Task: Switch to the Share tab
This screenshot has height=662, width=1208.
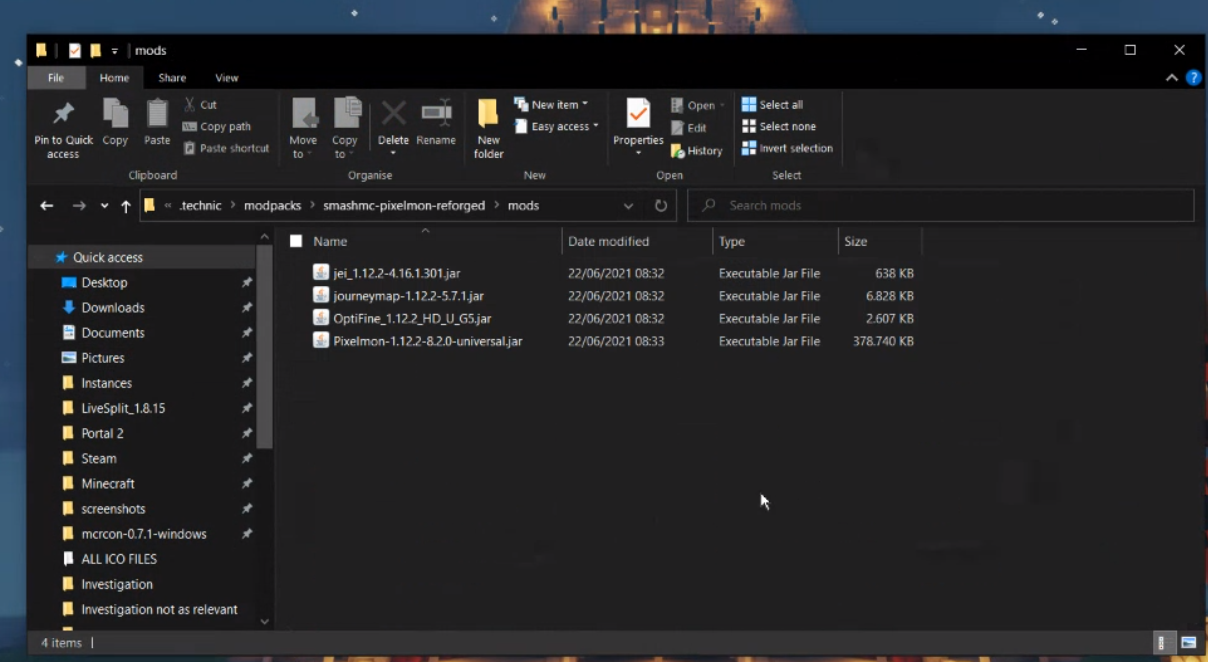Action: click(x=172, y=77)
